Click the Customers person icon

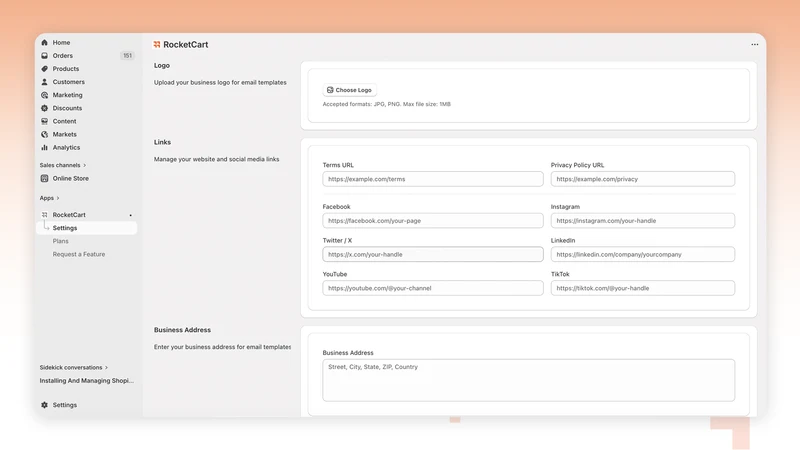coord(44,82)
